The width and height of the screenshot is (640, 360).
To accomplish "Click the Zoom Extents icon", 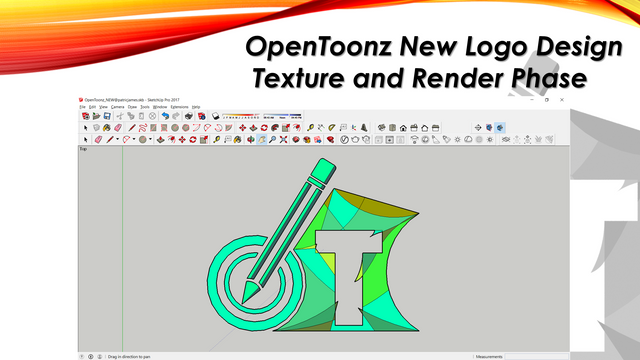I will pyautogui.click(x=283, y=140).
